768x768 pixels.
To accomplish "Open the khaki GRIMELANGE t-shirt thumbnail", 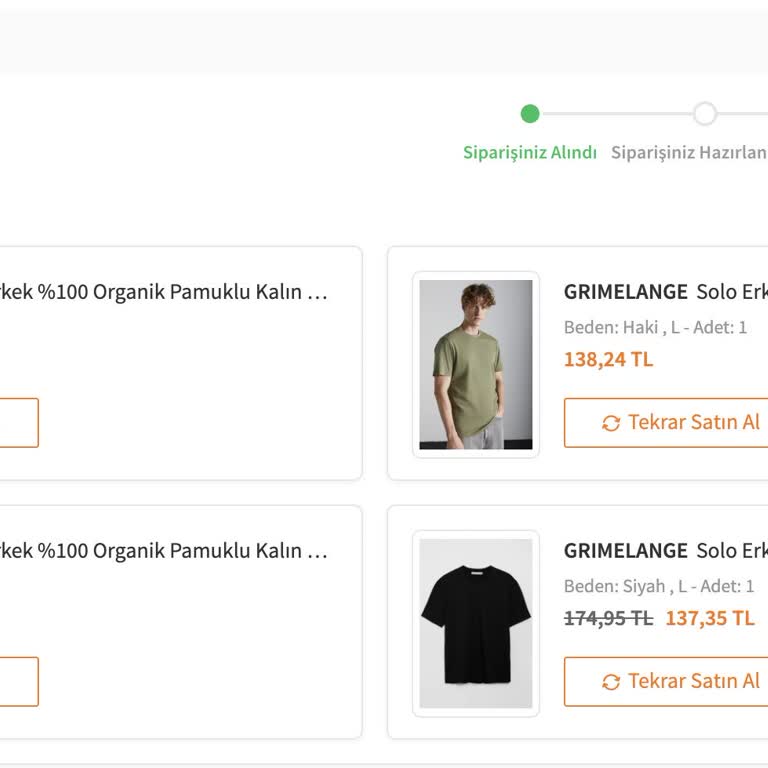I will pos(476,364).
